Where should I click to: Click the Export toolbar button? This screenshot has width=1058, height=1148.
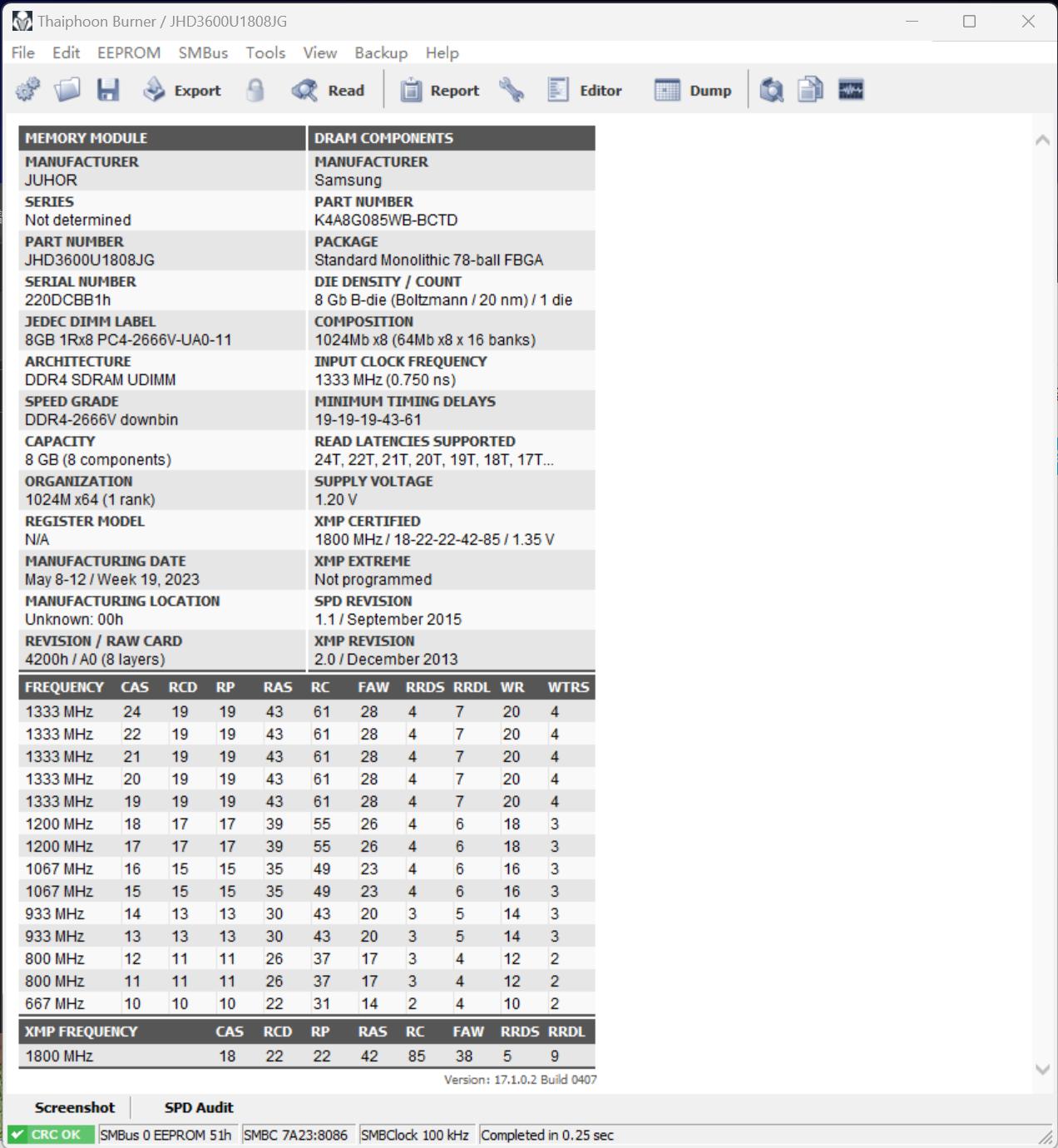(x=182, y=90)
